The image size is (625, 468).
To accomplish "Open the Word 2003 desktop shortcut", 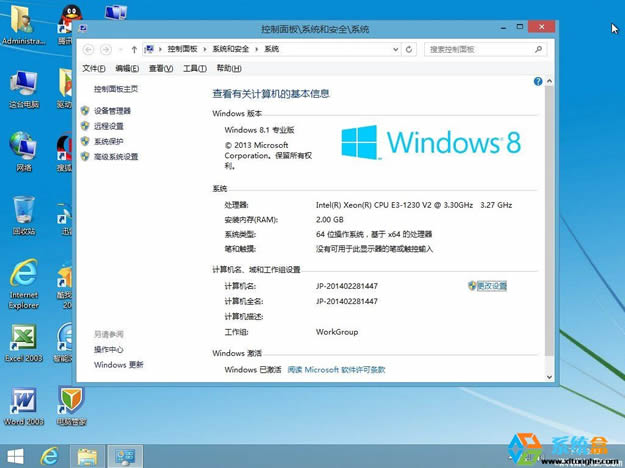I will coord(22,402).
